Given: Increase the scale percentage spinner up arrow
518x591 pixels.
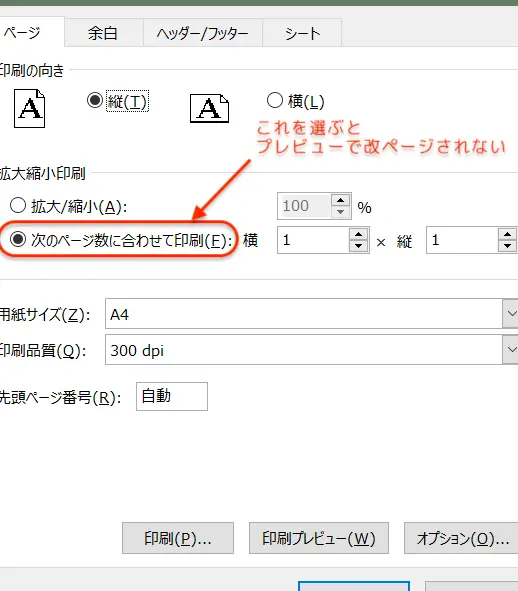Looking at the screenshot, I should pyautogui.click(x=340, y=201).
